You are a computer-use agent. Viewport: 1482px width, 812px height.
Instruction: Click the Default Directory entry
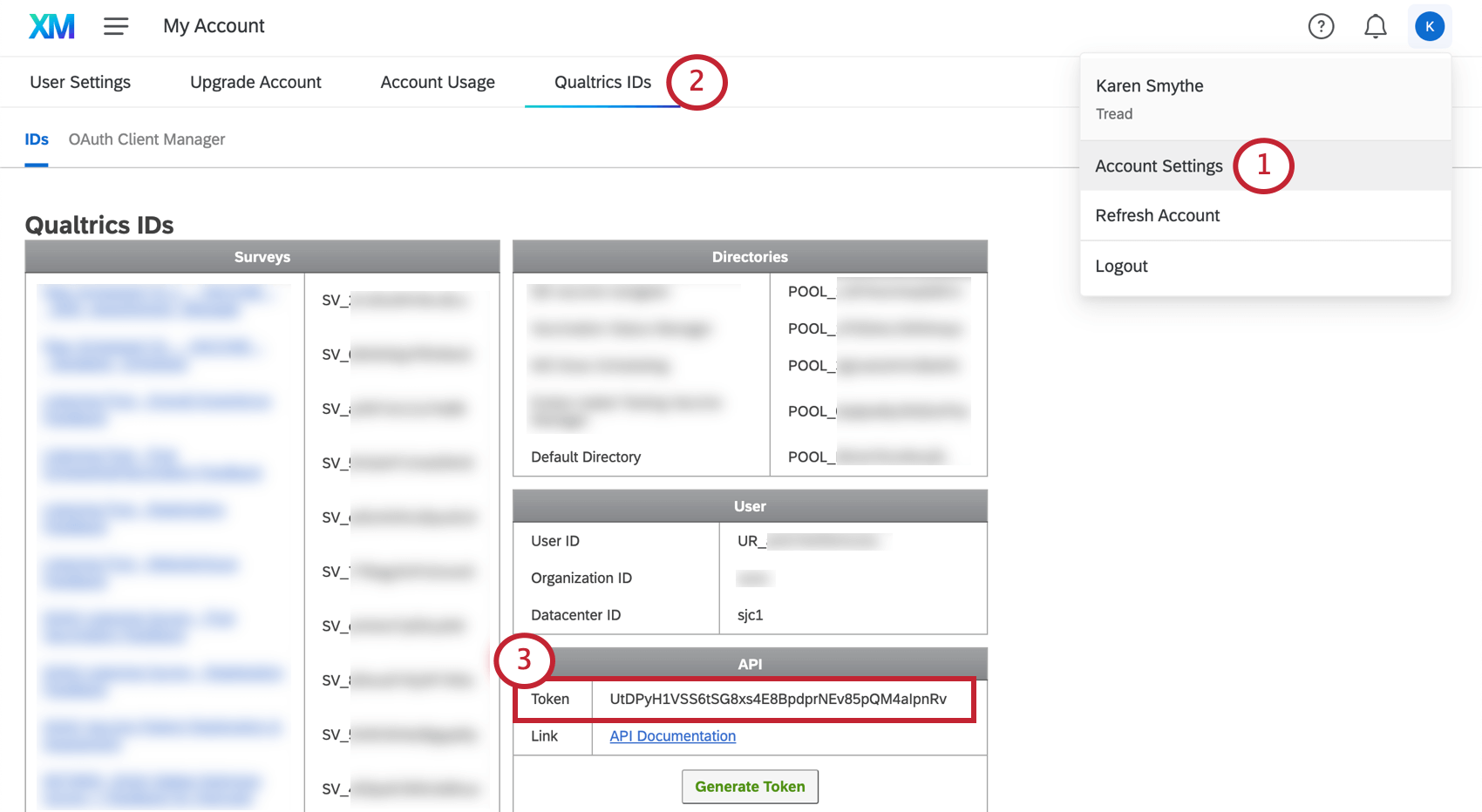[586, 457]
